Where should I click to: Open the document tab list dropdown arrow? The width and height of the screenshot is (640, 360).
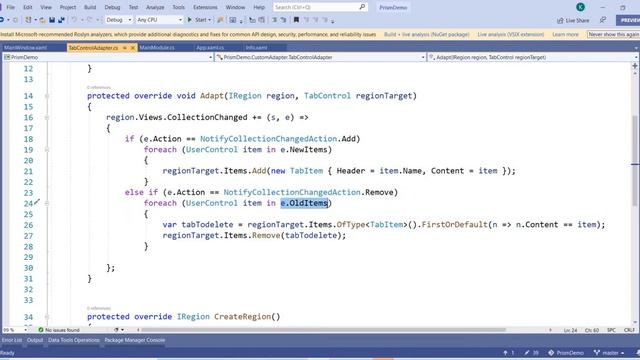tap(636, 48)
